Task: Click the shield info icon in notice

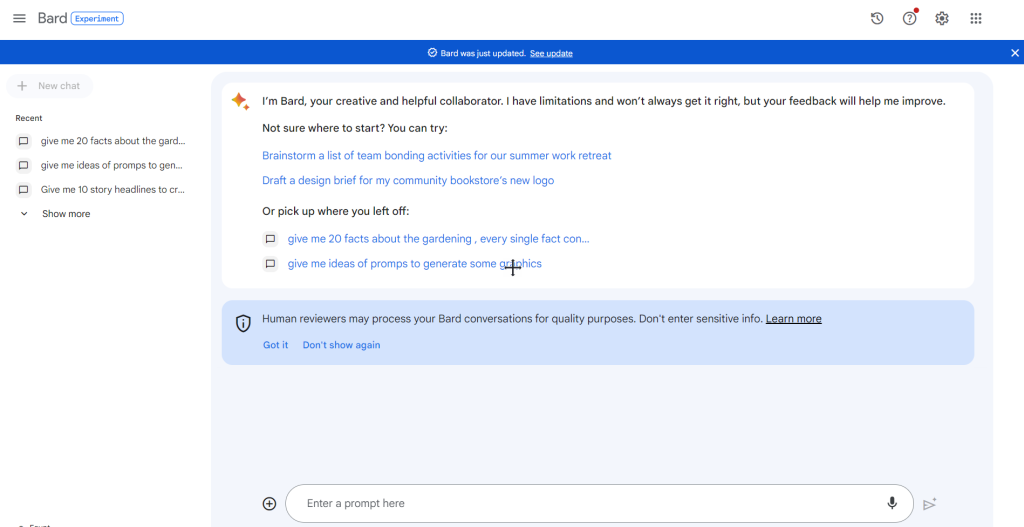Action: pyautogui.click(x=243, y=323)
